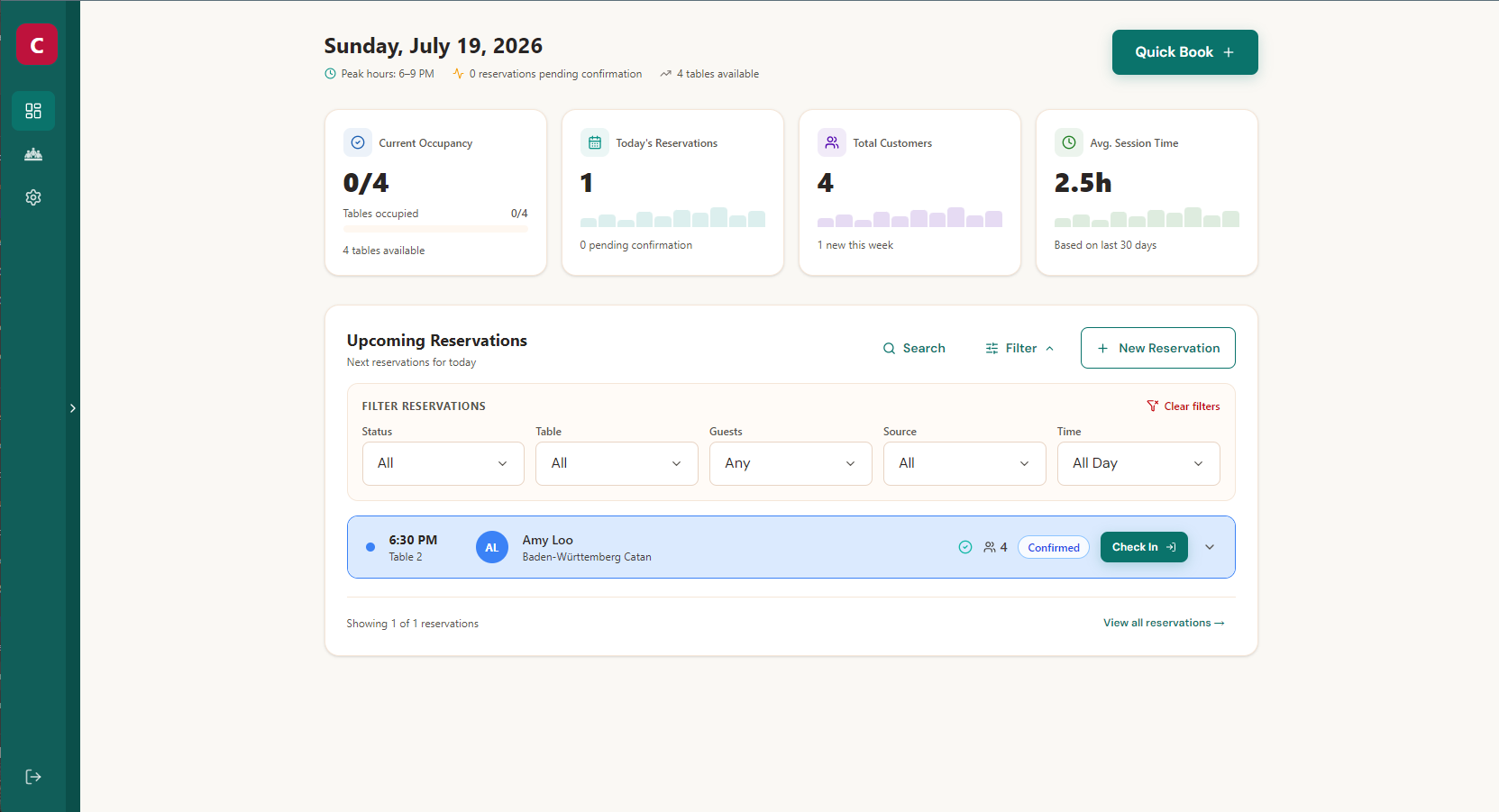Screen dimensions: 1499x812
Task: Click the '6:30 PM' reservation time
Action: pos(413,540)
